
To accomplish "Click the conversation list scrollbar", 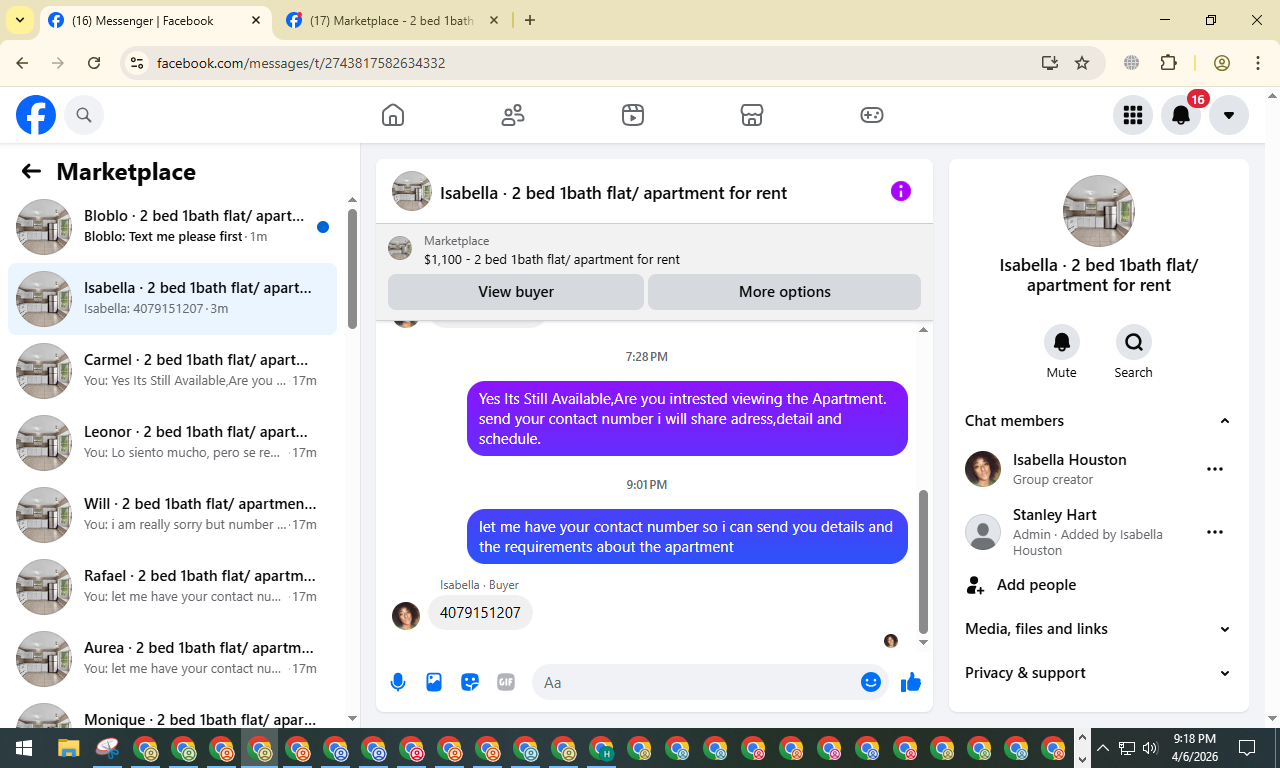I will [x=352, y=268].
